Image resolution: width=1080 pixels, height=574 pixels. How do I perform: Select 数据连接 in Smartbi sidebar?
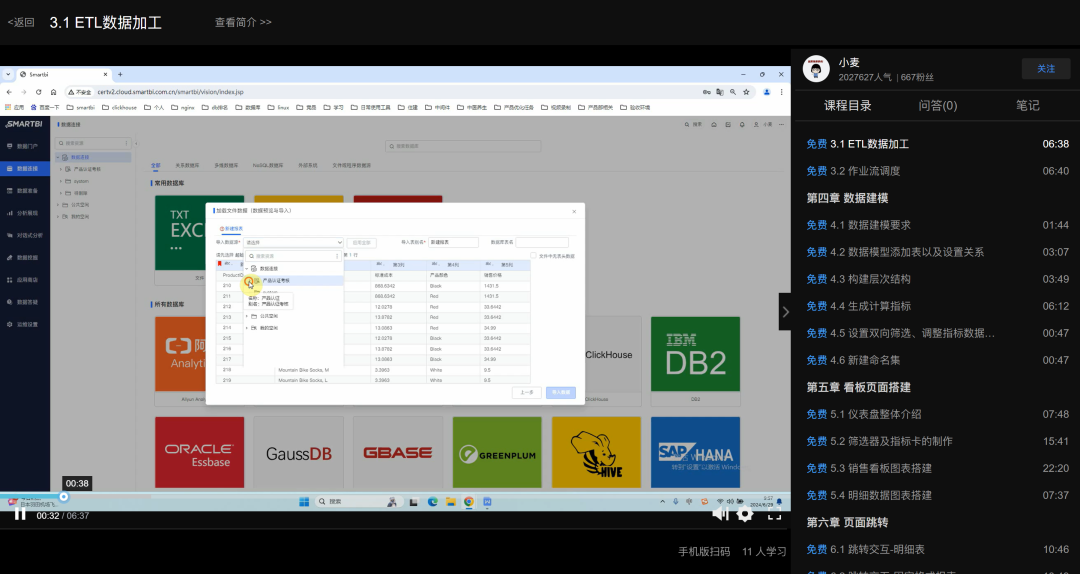point(25,168)
